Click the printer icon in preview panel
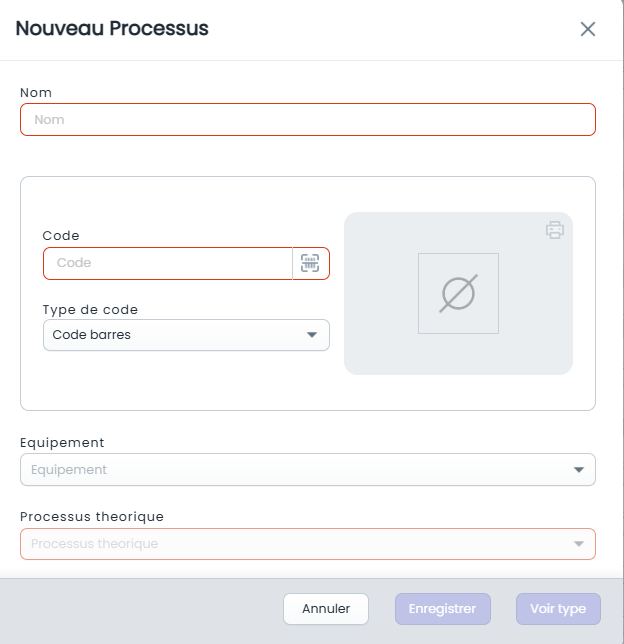This screenshot has width=624, height=644. pos(555,230)
